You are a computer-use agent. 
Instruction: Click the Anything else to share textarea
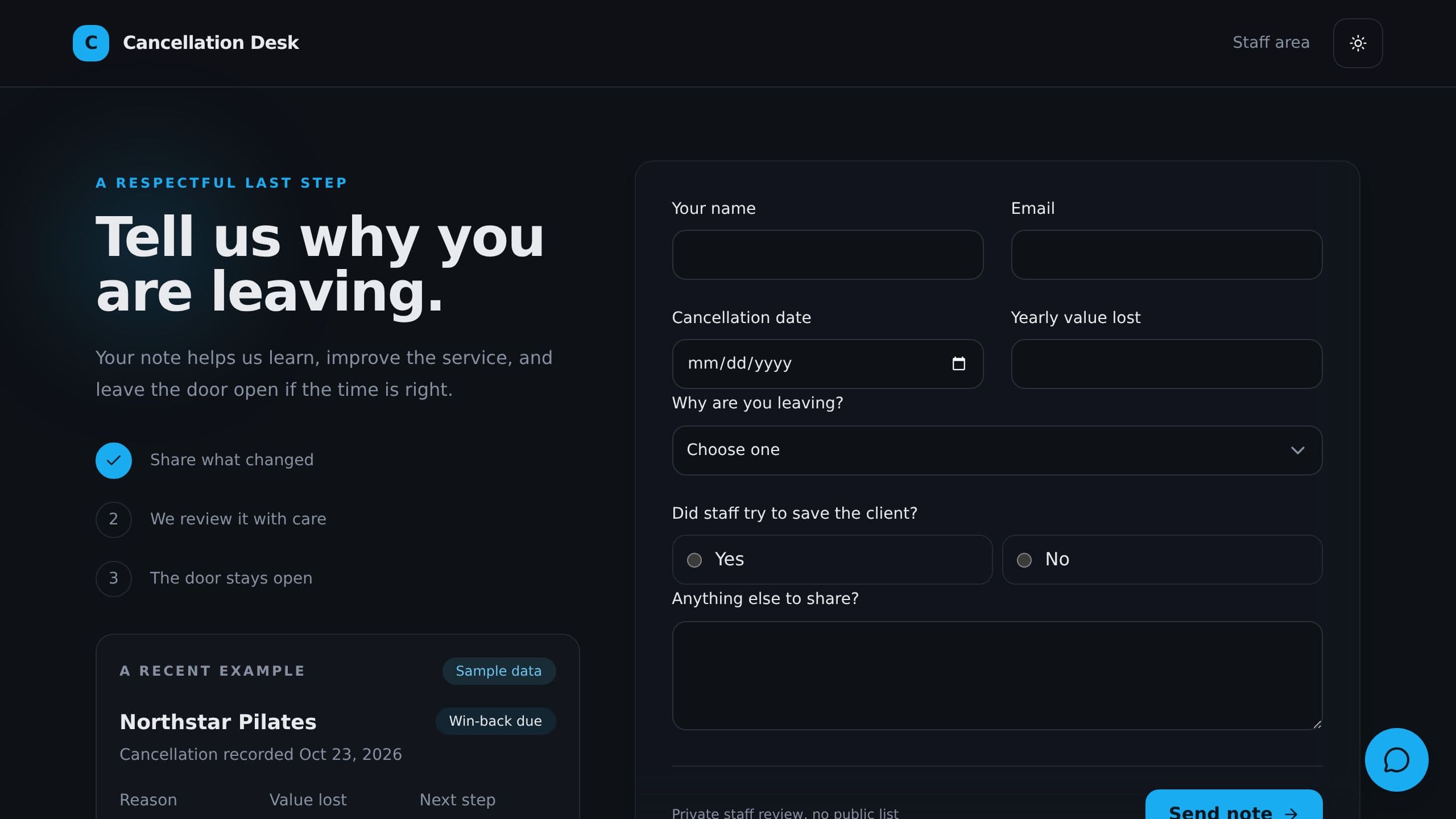pos(997,676)
